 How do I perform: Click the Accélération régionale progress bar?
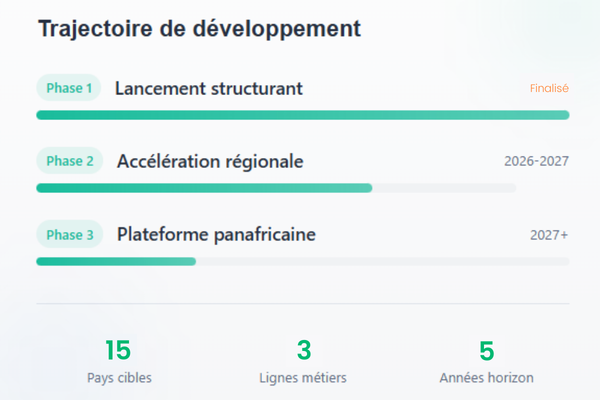click(x=204, y=188)
